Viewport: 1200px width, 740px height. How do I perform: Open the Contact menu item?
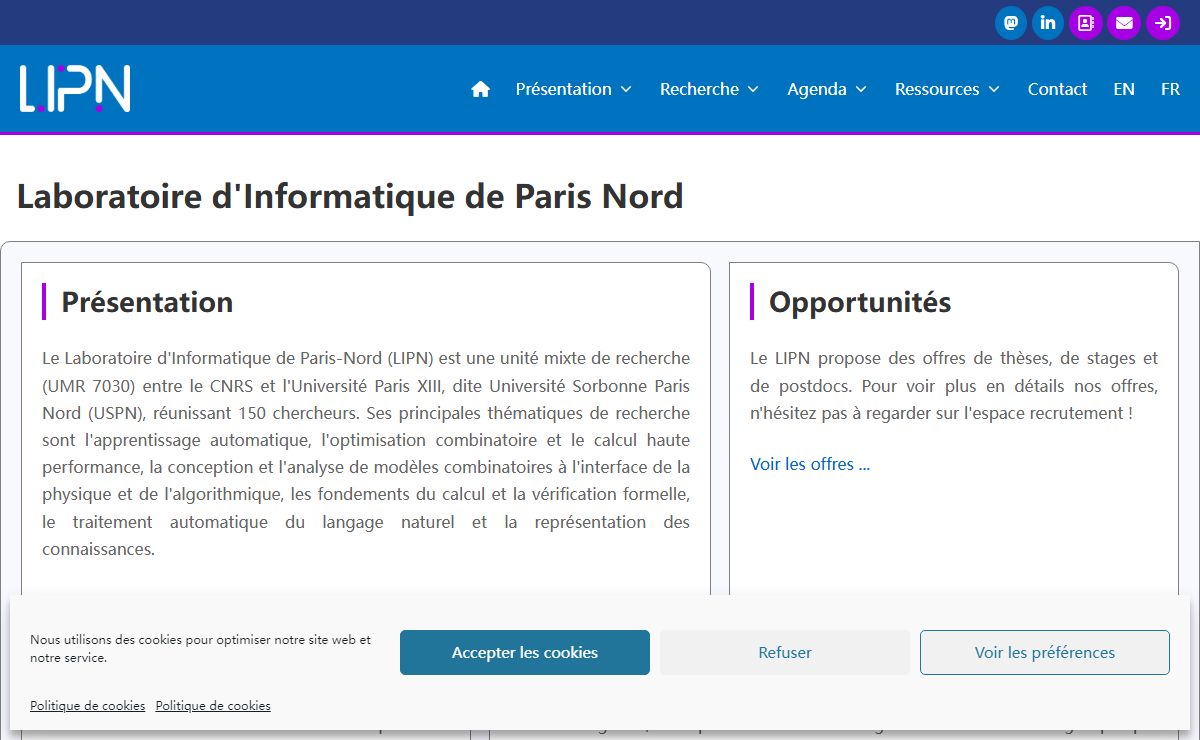tap(1057, 89)
